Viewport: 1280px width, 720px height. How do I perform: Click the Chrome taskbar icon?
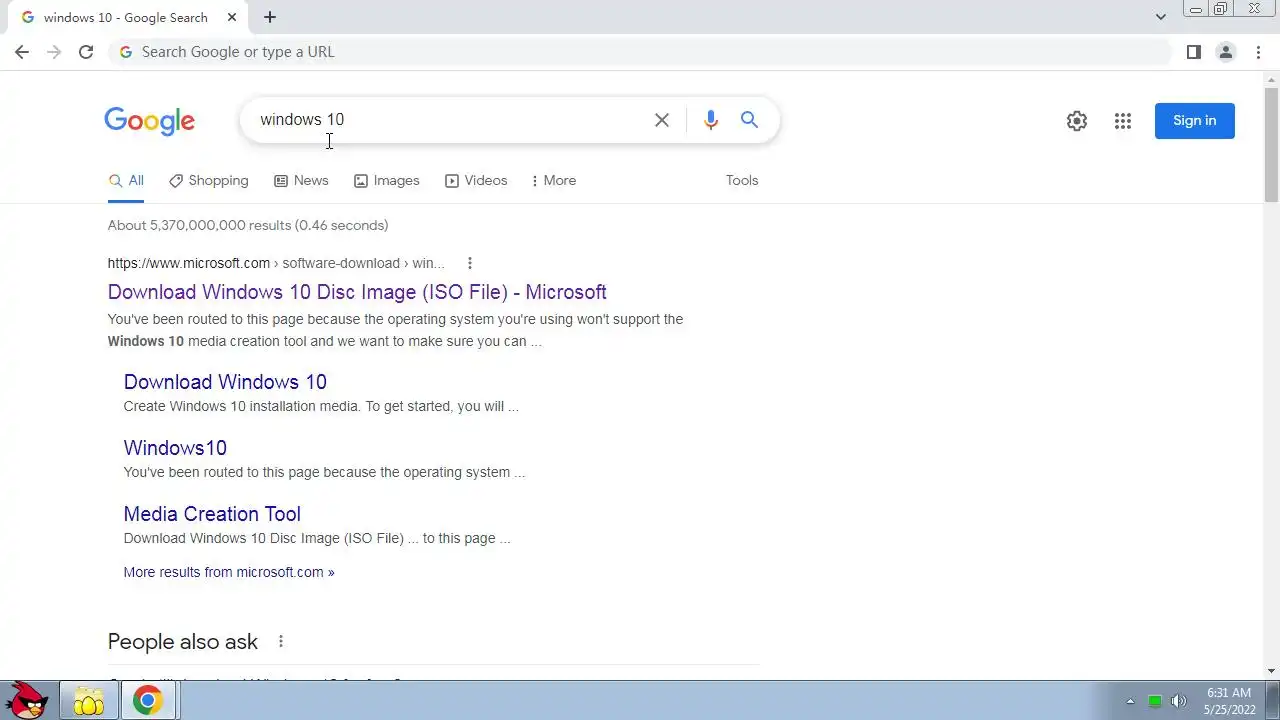click(148, 702)
